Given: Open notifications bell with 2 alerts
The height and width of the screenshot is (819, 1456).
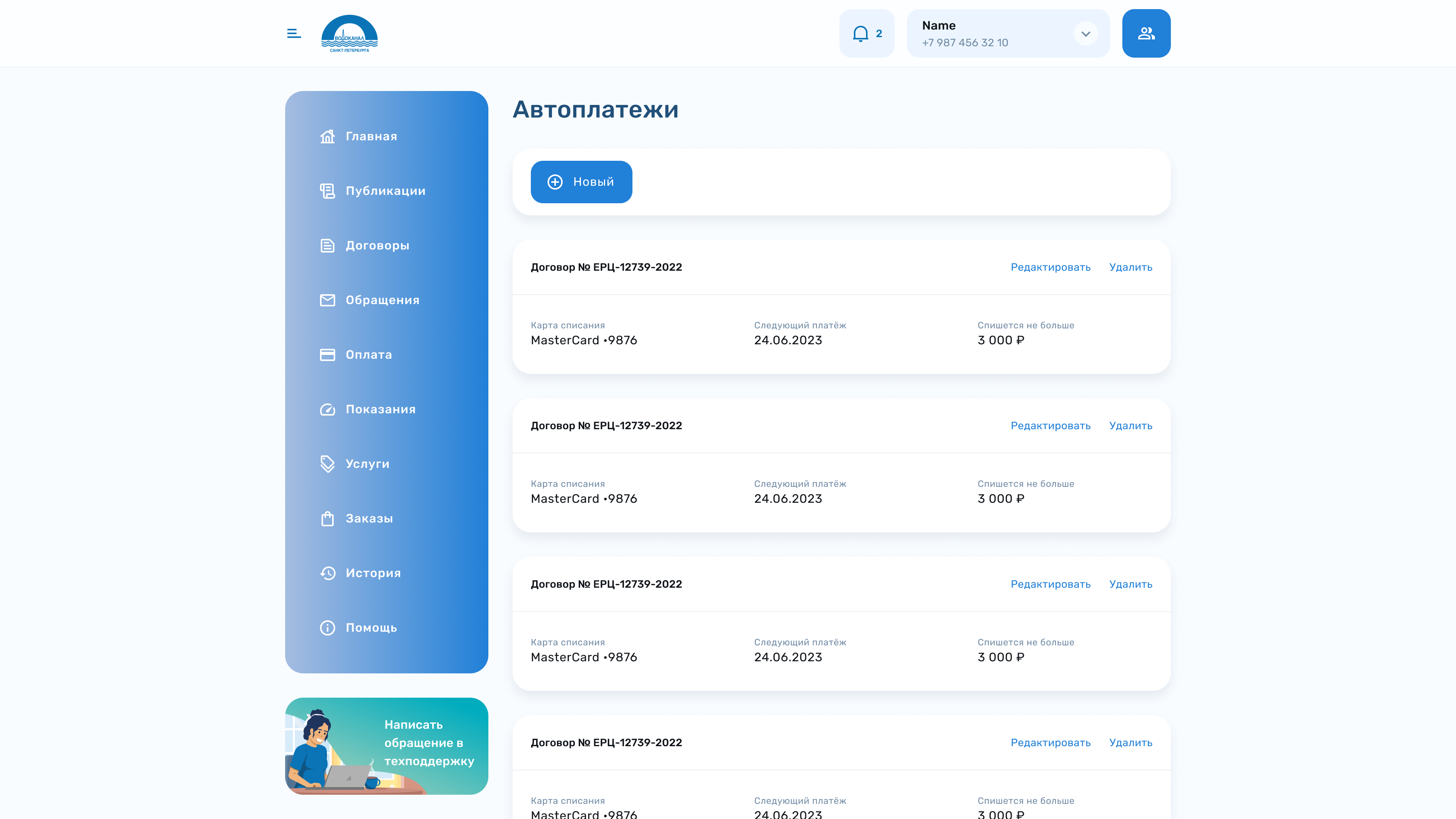Looking at the screenshot, I should click(866, 33).
